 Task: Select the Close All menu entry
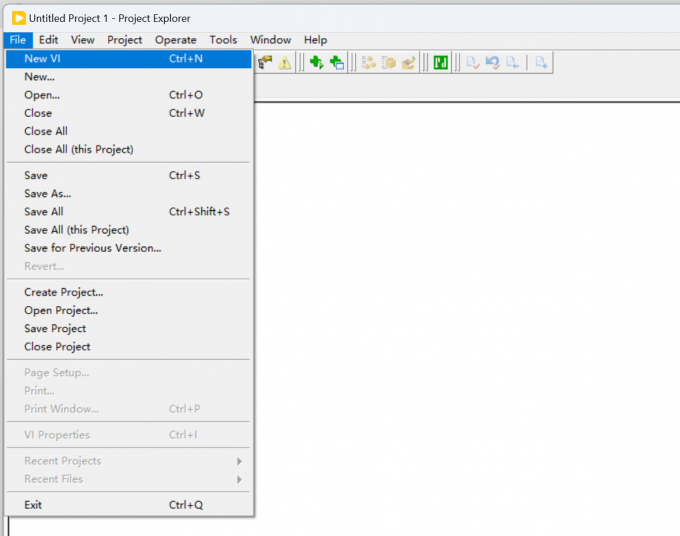click(128, 131)
